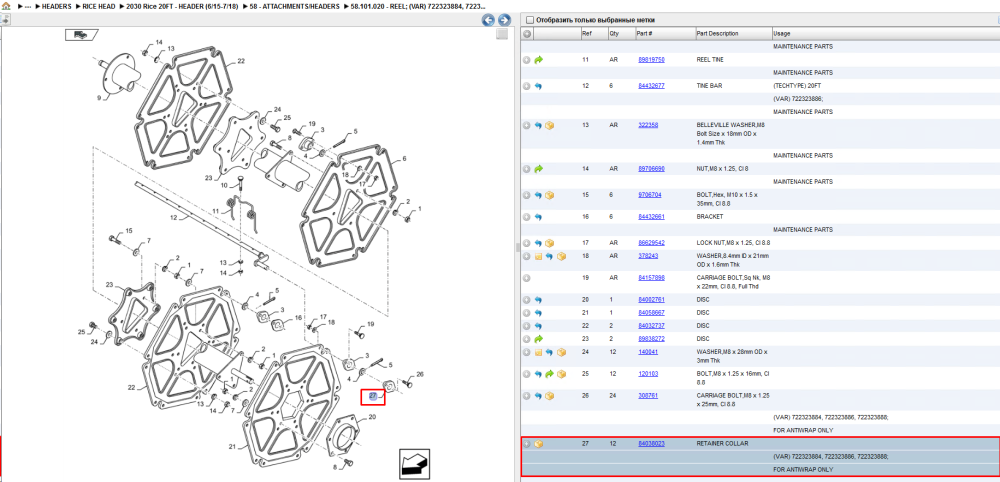Enable 'Отобразить только выбранные метки' checkbox
Viewport: 1000px width, 482px height.
(529, 20)
